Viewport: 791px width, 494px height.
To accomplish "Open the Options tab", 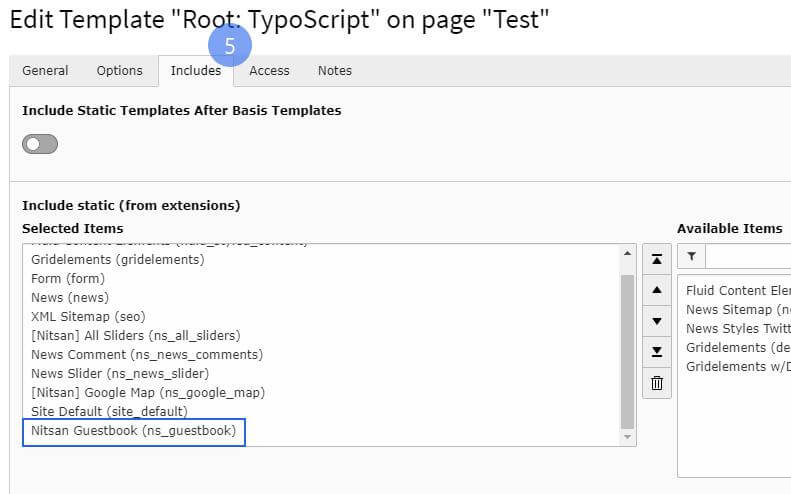I will pos(119,71).
